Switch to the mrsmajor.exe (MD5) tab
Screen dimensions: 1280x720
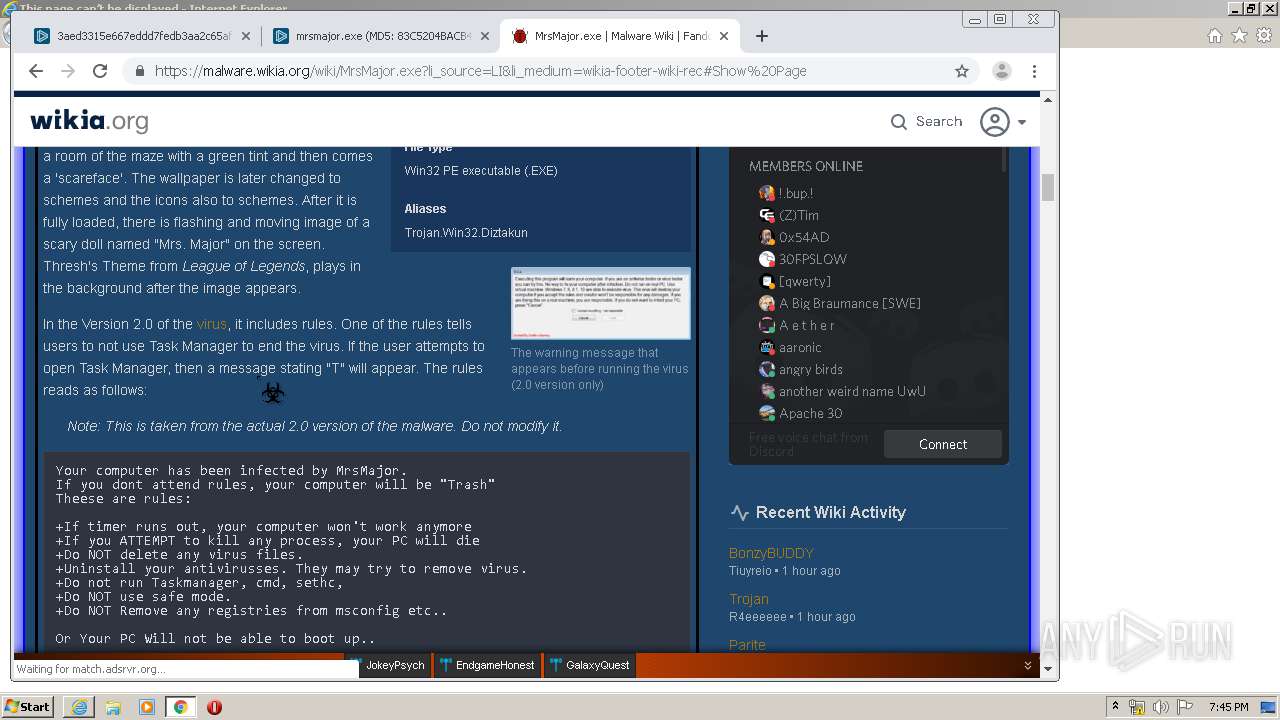(380, 36)
